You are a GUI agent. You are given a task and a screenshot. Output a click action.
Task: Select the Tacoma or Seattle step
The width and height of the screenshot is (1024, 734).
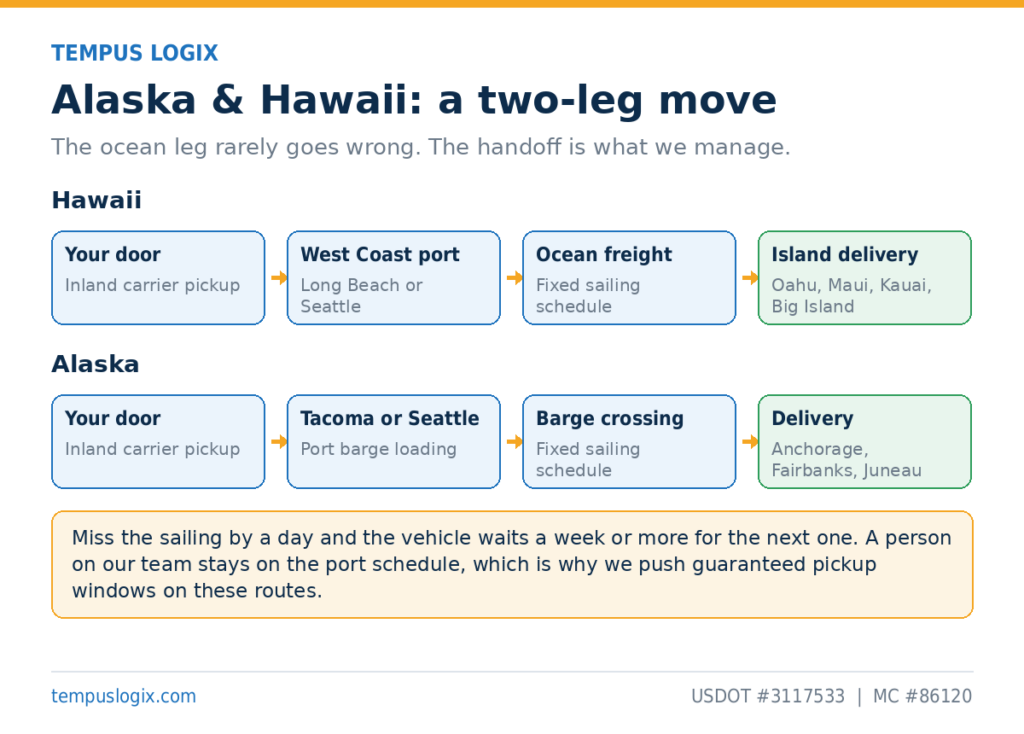pos(394,441)
